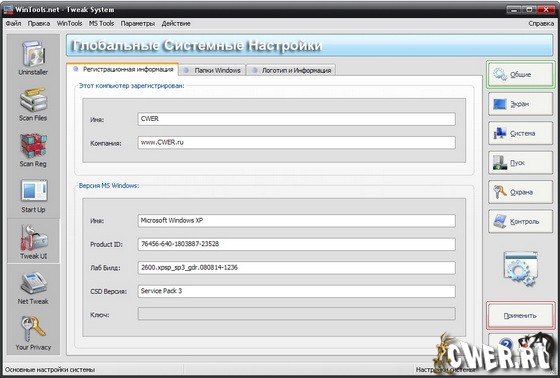The height and width of the screenshot is (378, 560).
Task: Click the 'Компания:' label
Action: (x=106, y=143)
